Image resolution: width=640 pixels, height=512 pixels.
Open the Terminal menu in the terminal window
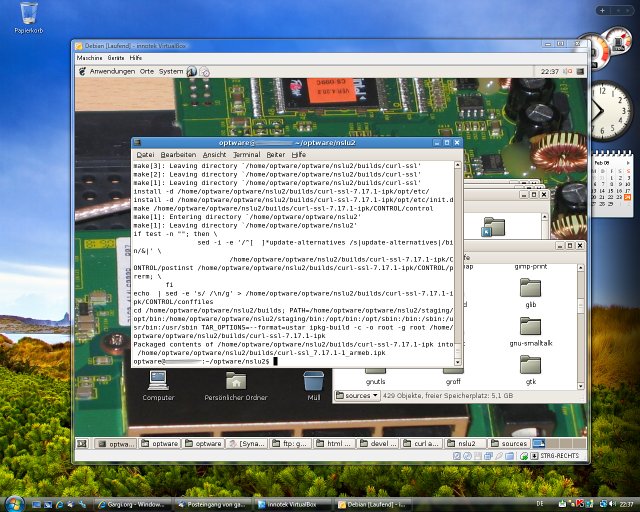247,155
